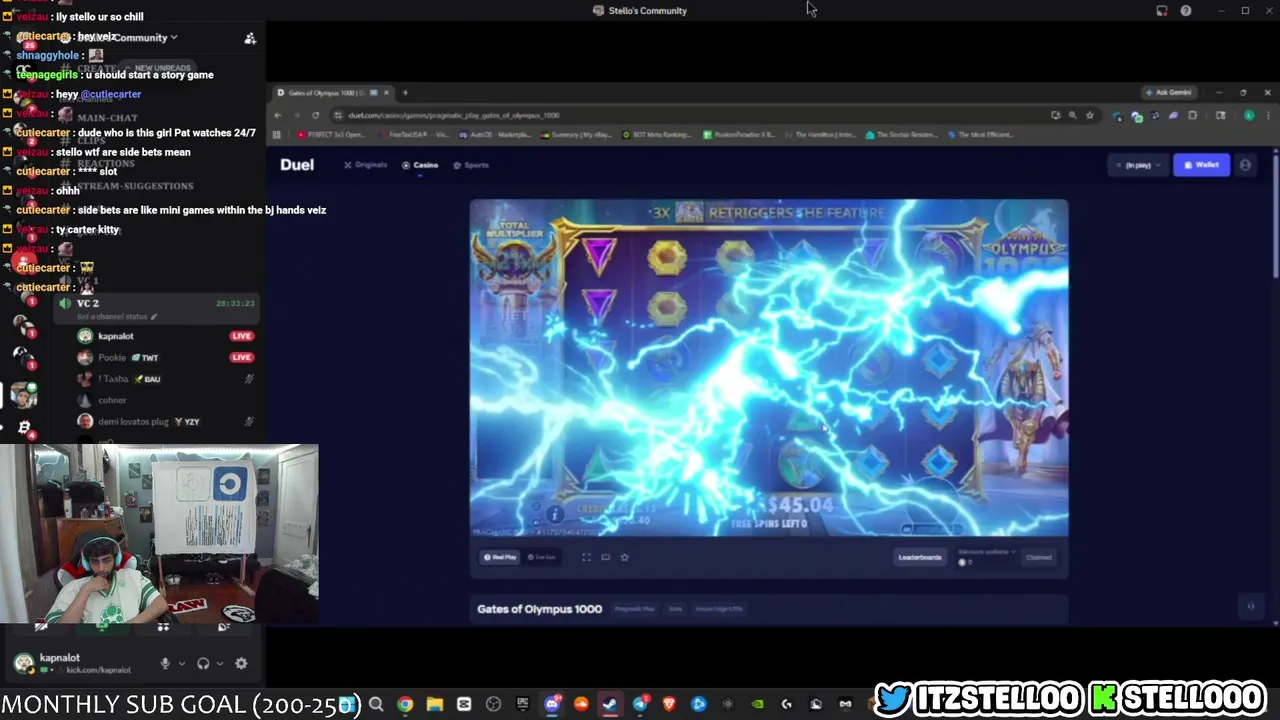Viewport: 1280px width, 720px height.
Task: Open Windows taskbar search
Action: (376, 704)
